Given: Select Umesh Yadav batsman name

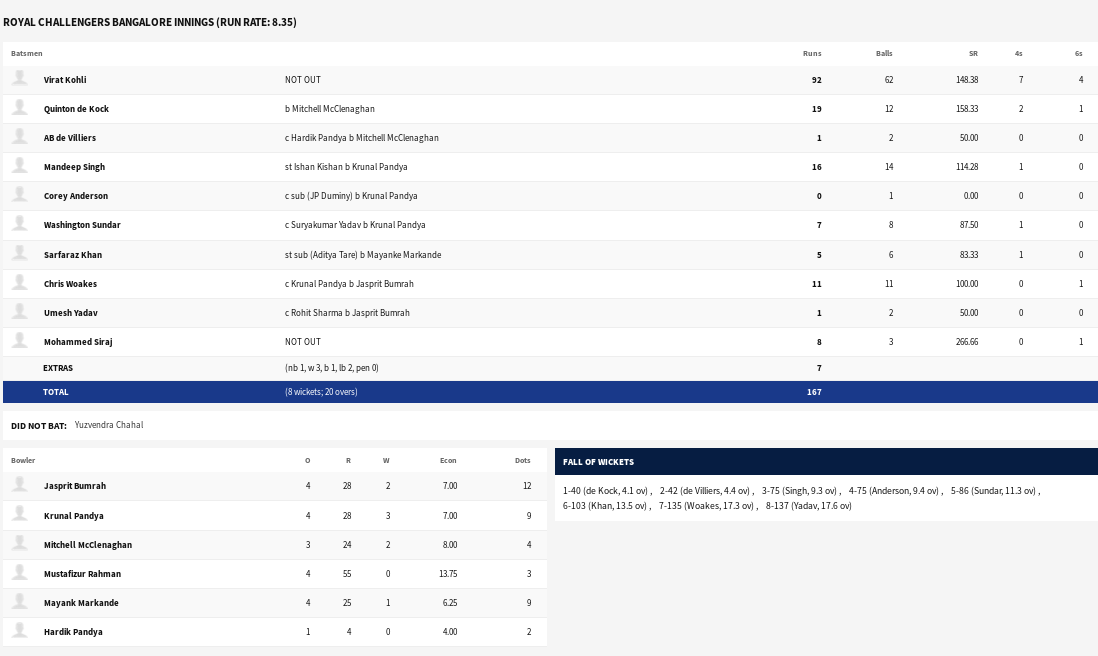Looking at the screenshot, I should [x=71, y=313].
